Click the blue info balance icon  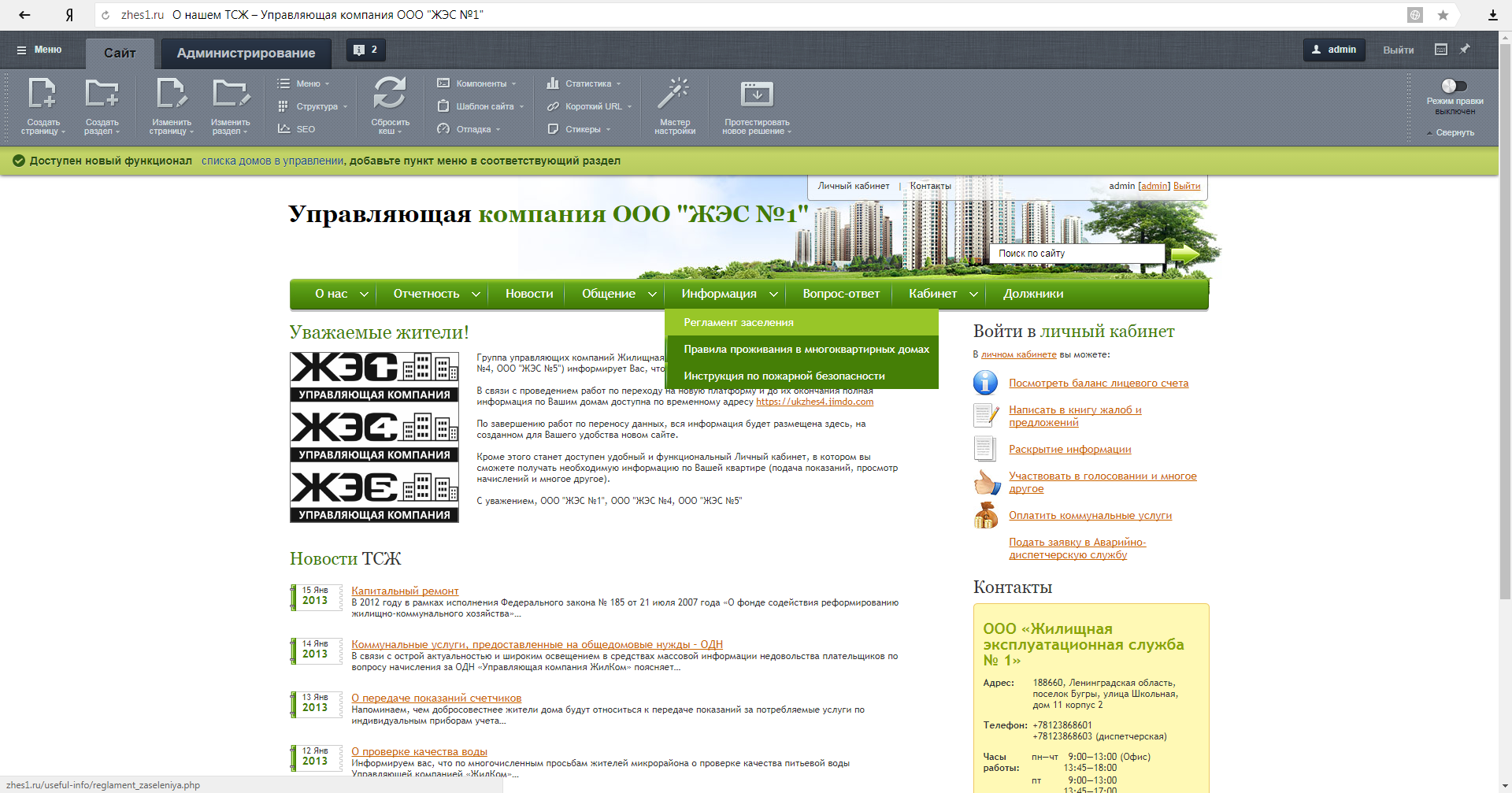point(985,383)
